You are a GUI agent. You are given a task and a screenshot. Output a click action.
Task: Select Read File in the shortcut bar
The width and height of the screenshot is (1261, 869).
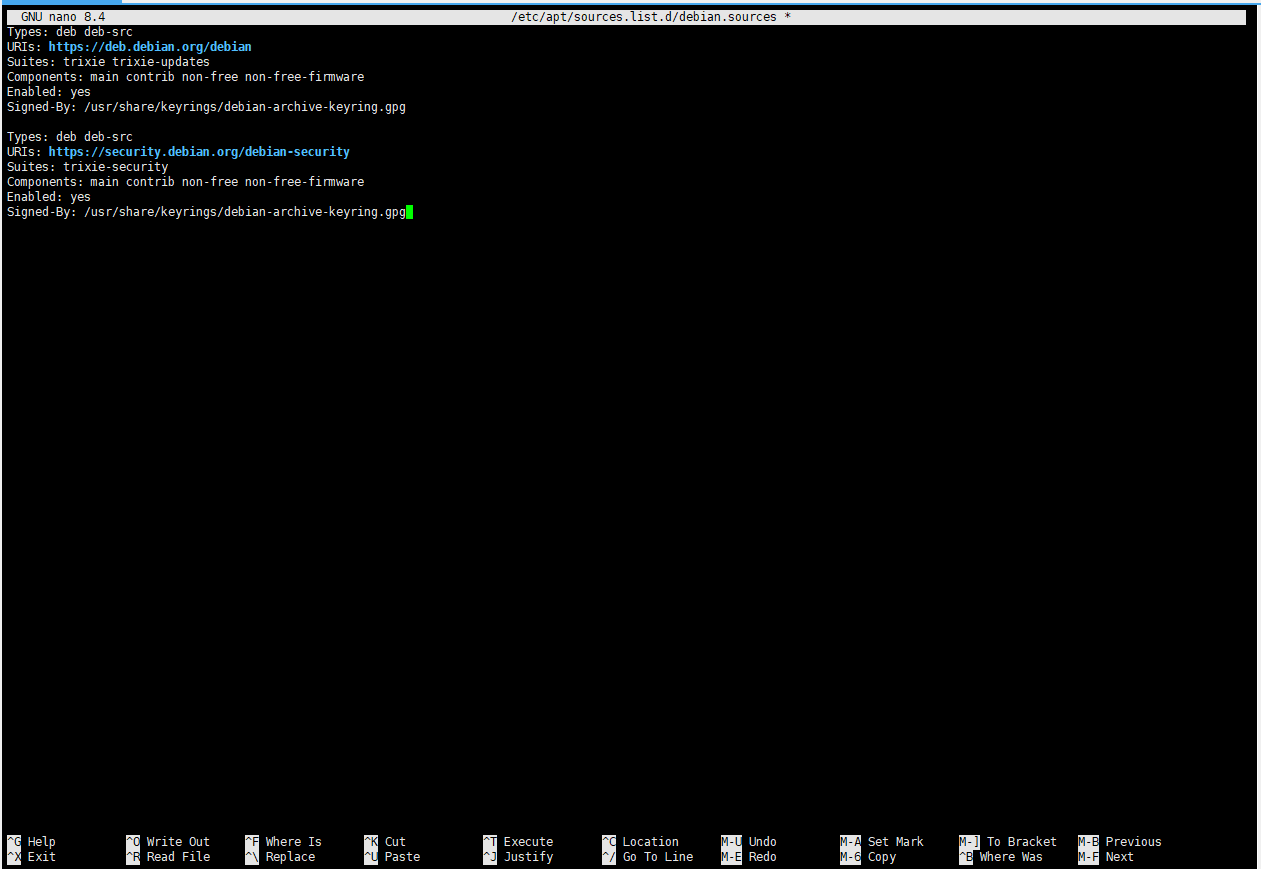point(177,857)
